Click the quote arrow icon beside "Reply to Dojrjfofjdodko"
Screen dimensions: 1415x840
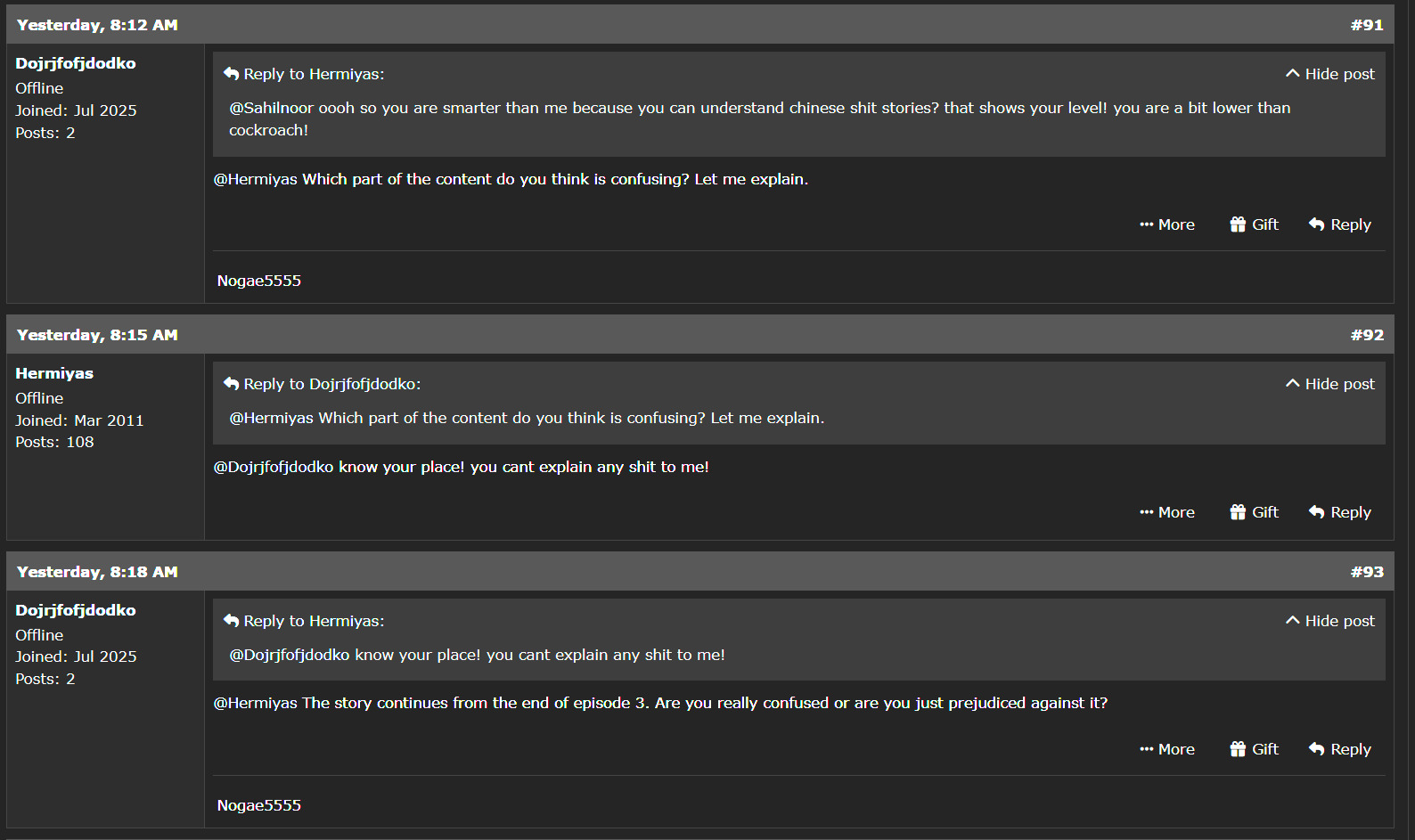pos(232,384)
